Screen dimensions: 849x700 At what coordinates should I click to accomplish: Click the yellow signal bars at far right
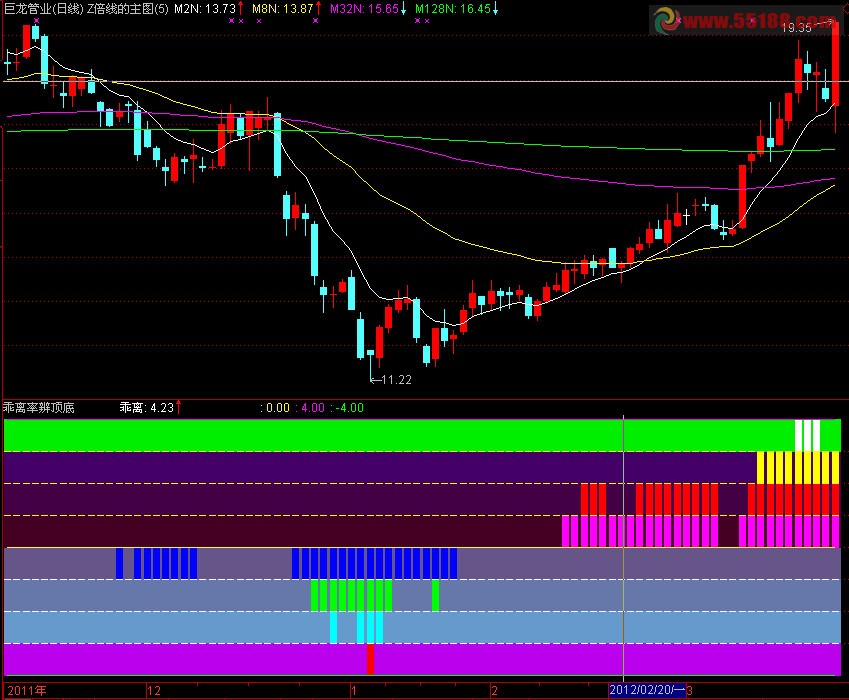click(798, 468)
